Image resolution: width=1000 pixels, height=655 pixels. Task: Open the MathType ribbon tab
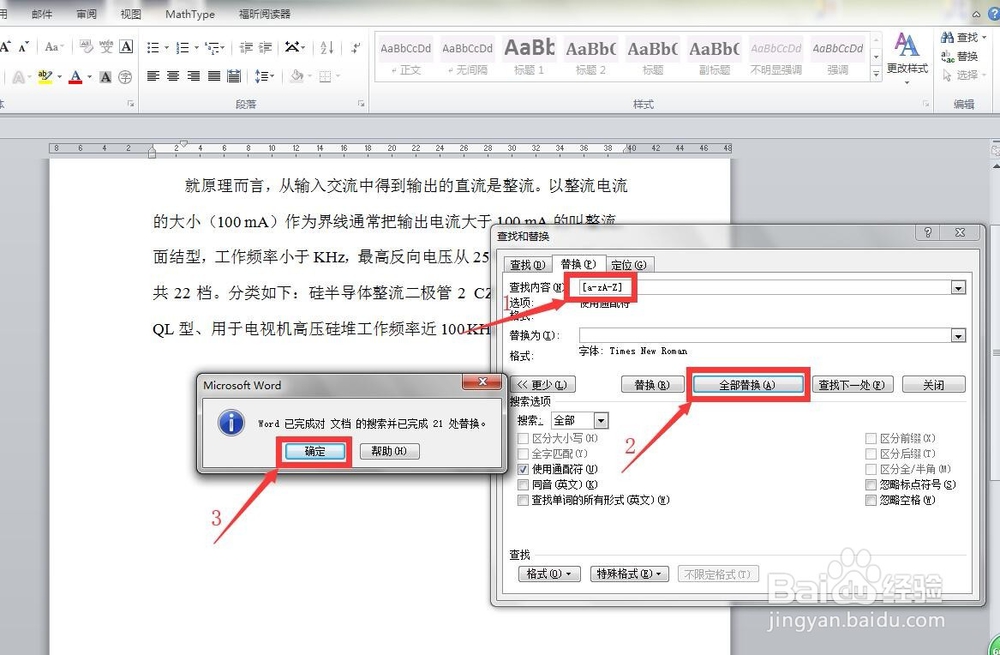pyautogui.click(x=190, y=13)
